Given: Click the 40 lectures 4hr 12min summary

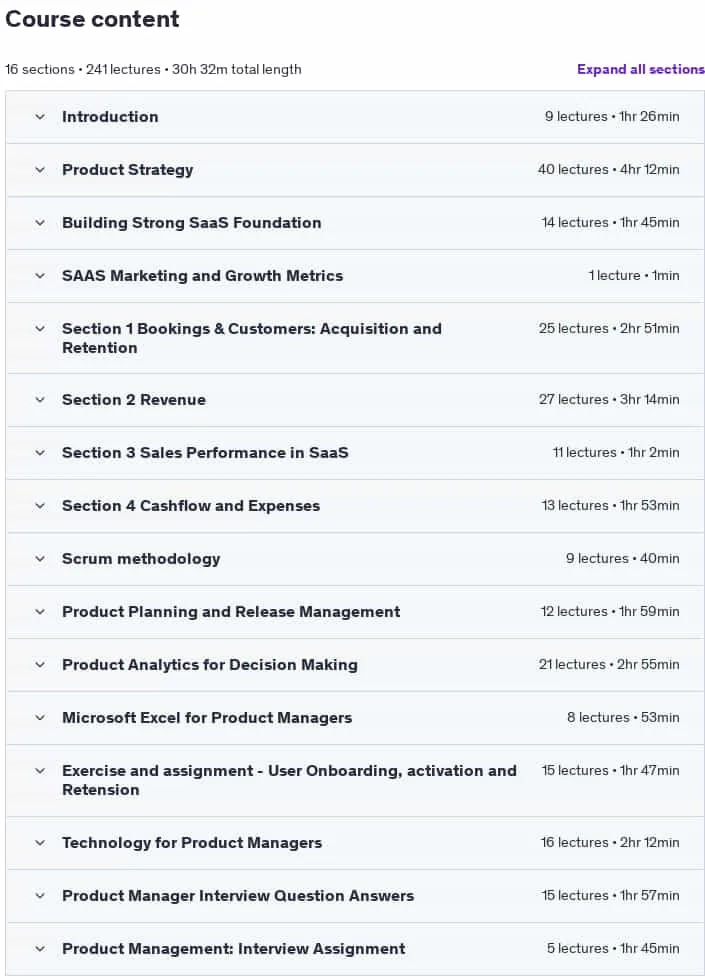Looking at the screenshot, I should (609, 169).
